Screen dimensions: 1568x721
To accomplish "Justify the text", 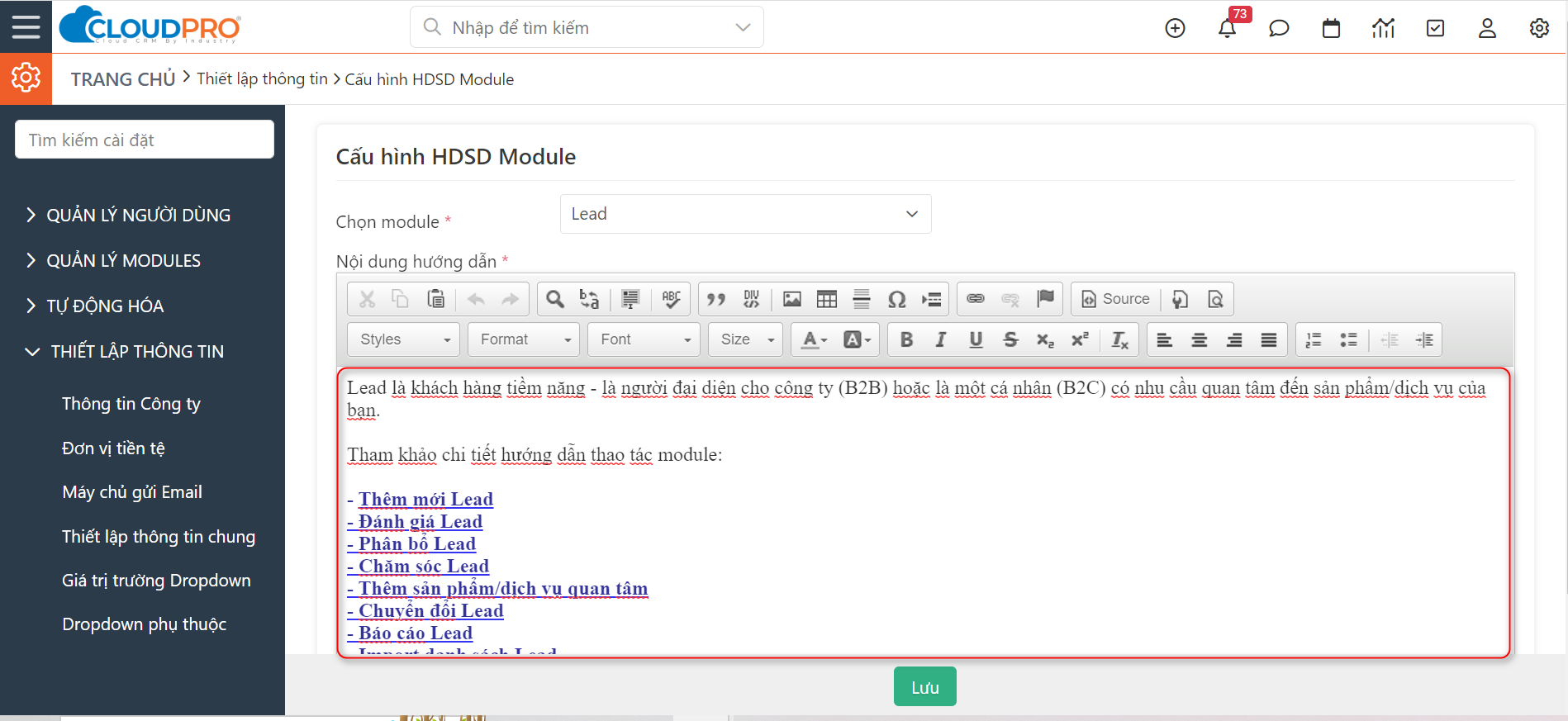I will click(x=1269, y=339).
